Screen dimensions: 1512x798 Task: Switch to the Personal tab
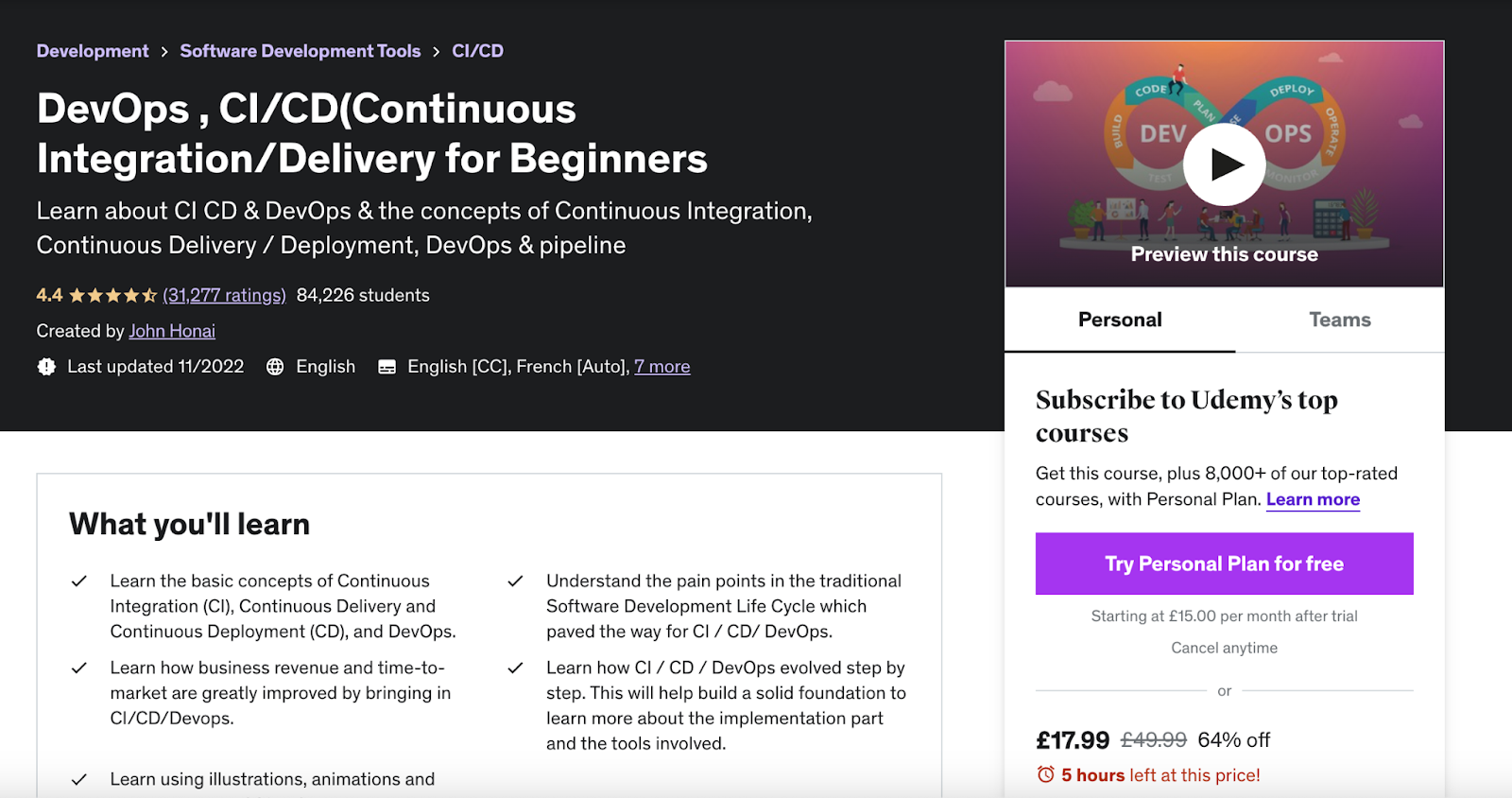[x=1120, y=320]
